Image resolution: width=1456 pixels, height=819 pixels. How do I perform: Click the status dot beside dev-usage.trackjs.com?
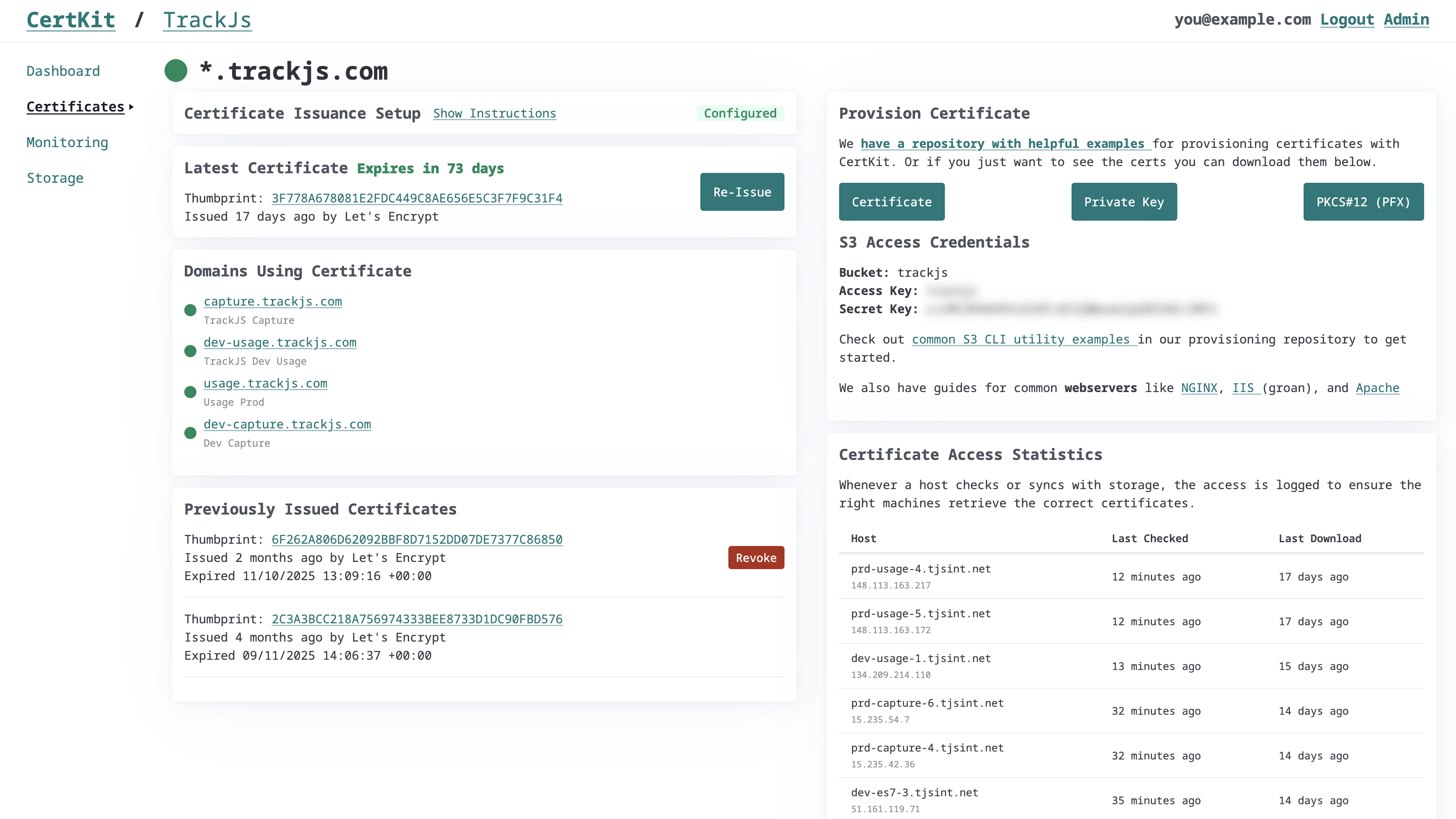[190, 351]
